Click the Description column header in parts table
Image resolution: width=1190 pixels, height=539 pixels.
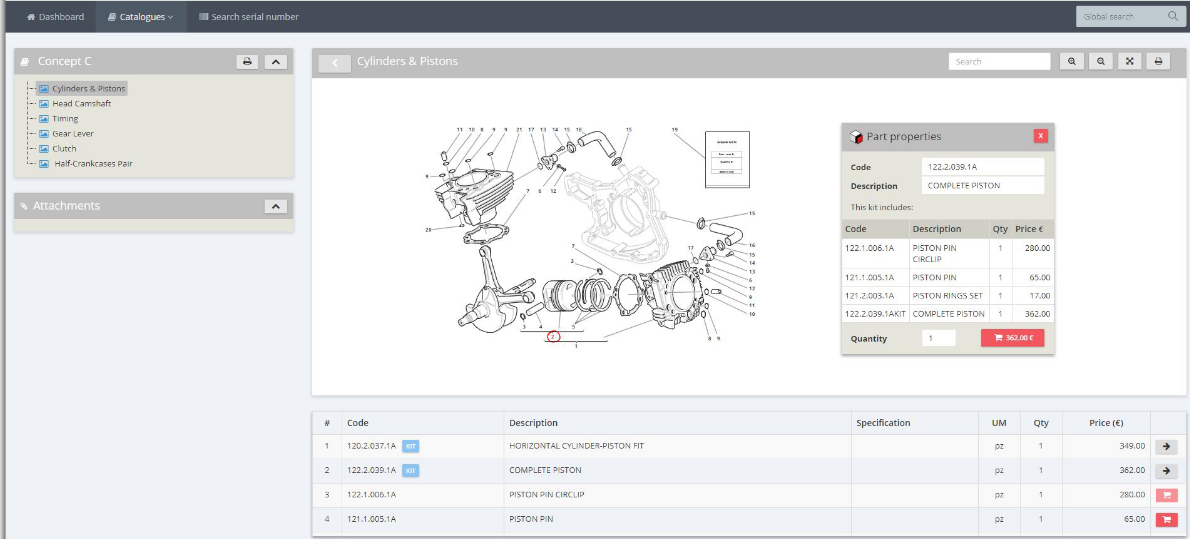(x=533, y=423)
